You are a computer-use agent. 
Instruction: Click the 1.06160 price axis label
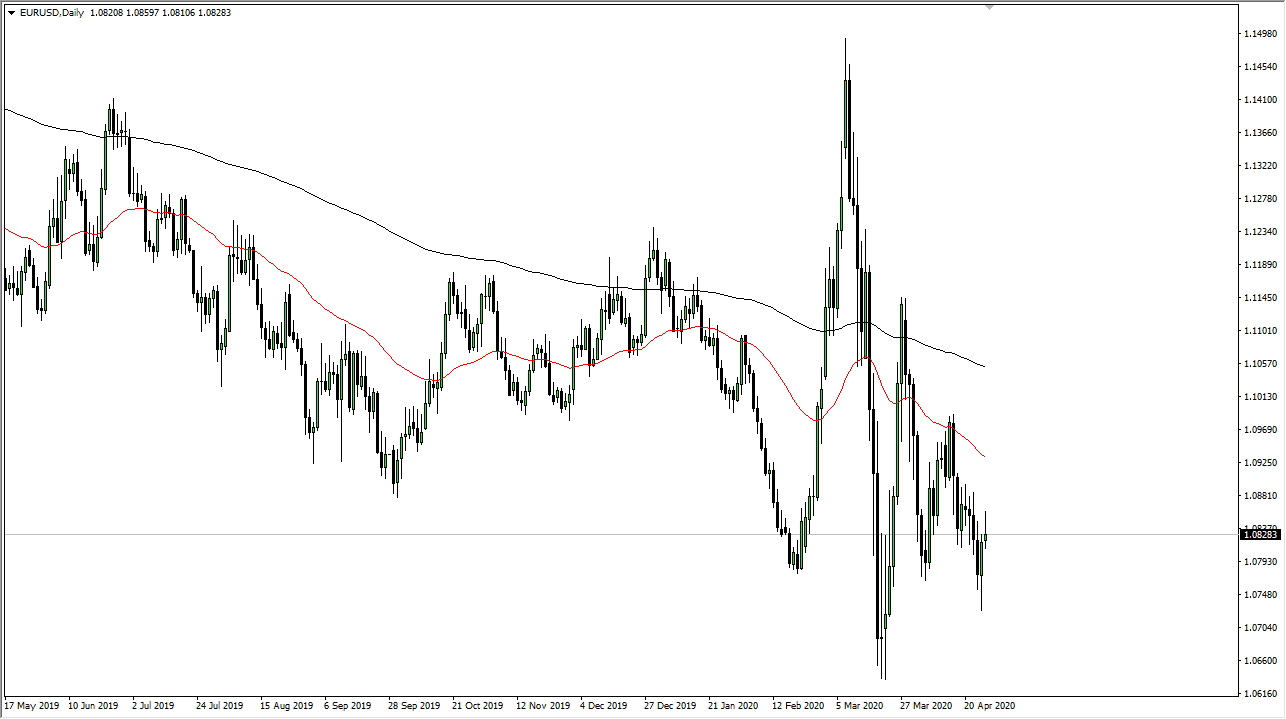point(1261,694)
